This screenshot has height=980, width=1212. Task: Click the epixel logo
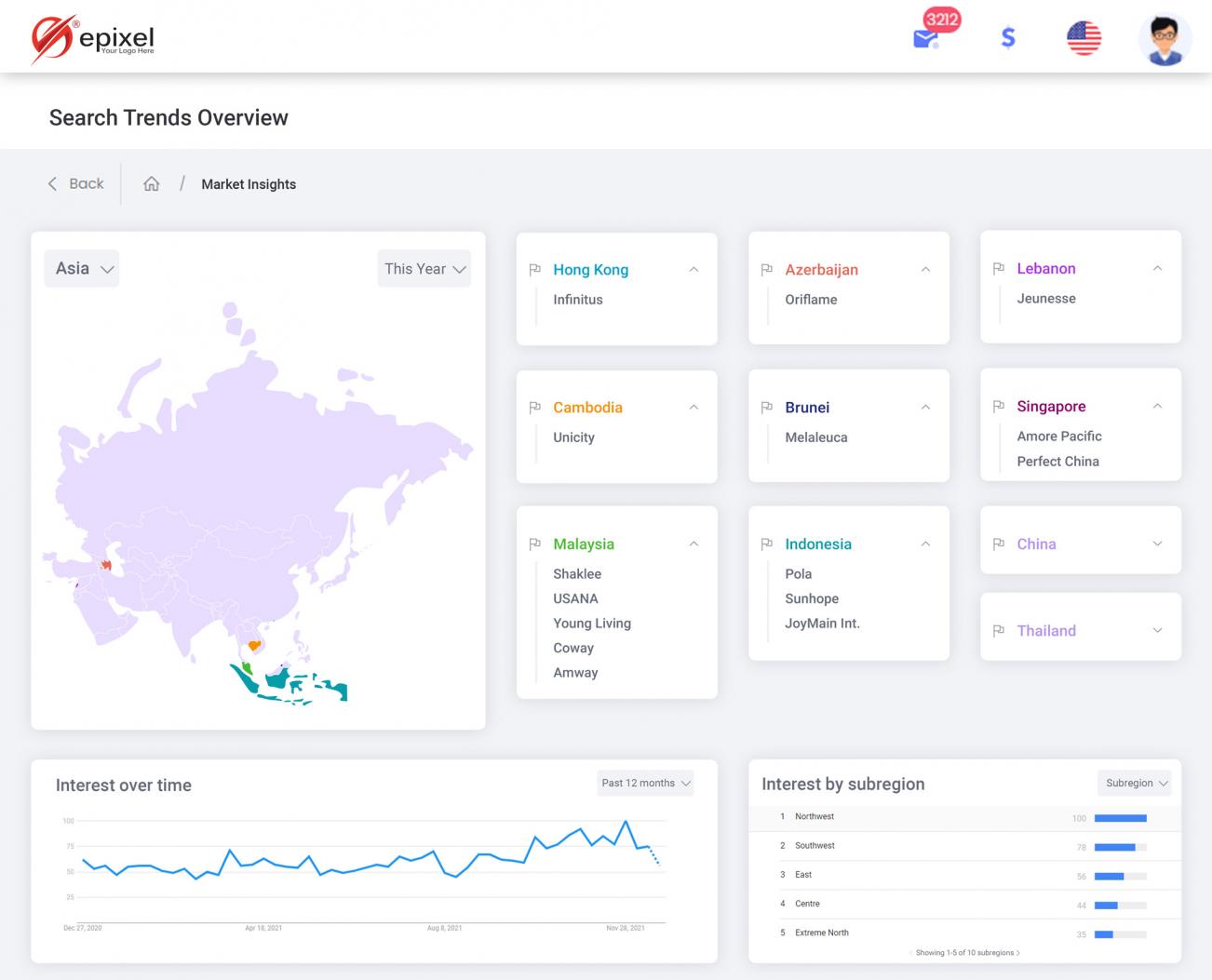[93, 39]
